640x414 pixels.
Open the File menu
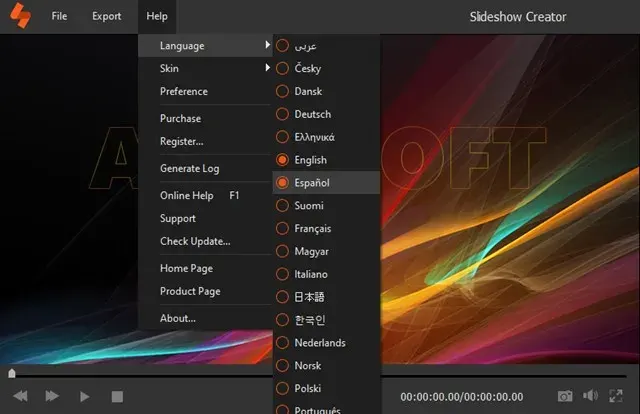59,16
